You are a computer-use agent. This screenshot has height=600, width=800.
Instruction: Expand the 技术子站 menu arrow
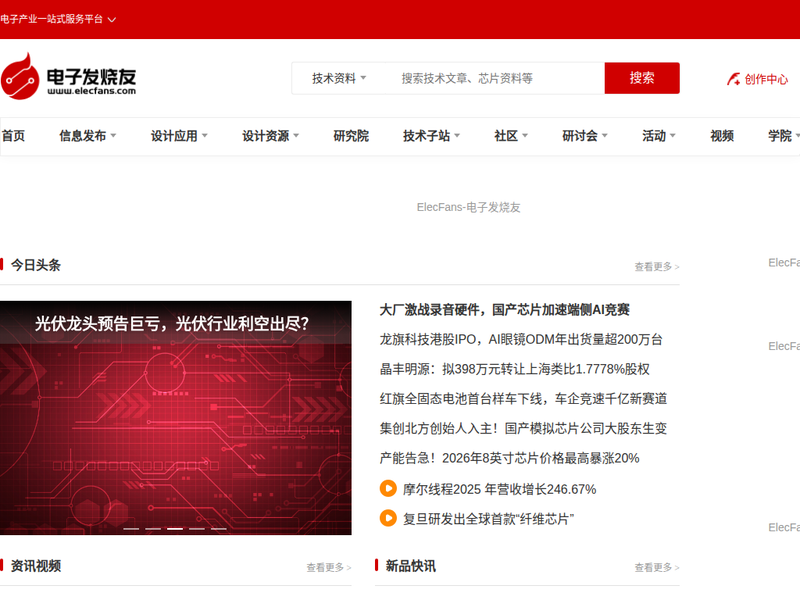458,136
